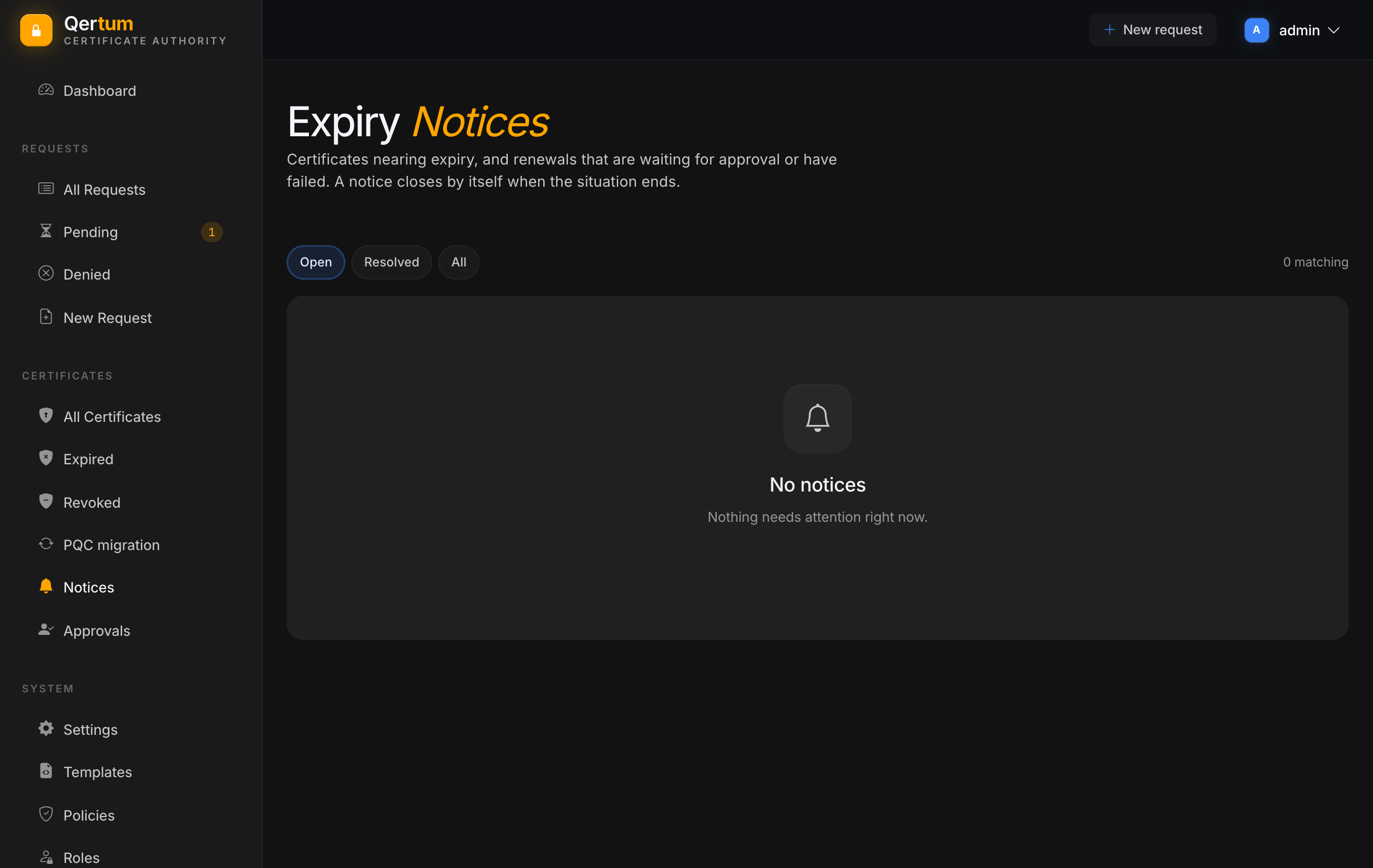
Task: Click the pending count badge showing 1
Action: (212, 232)
